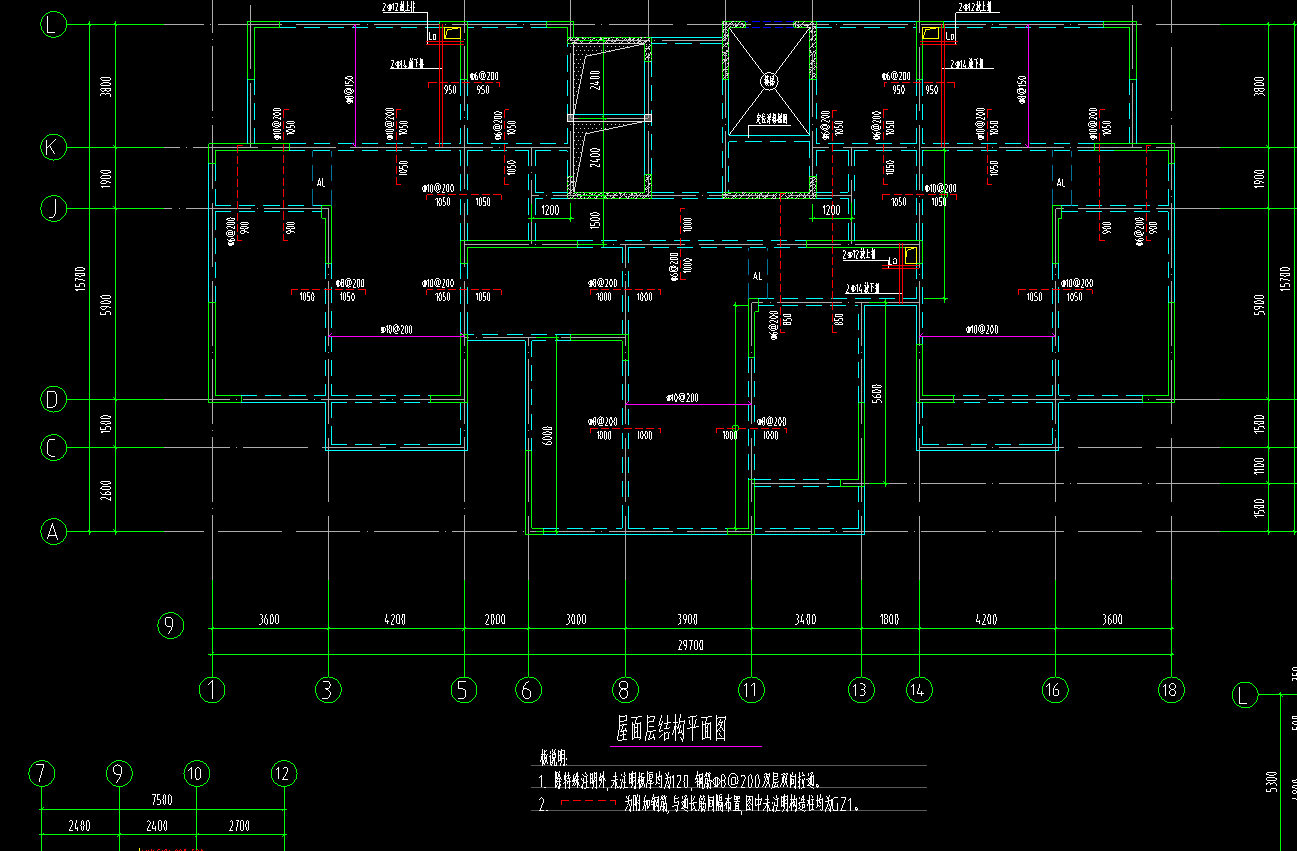
Task: Select axis bubble J
Action: [53, 208]
